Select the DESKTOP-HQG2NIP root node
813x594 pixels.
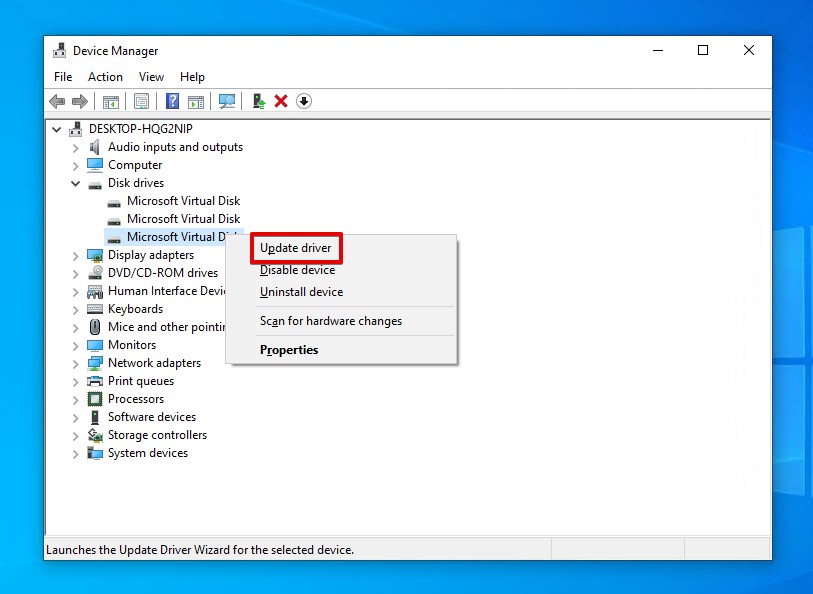tap(138, 129)
